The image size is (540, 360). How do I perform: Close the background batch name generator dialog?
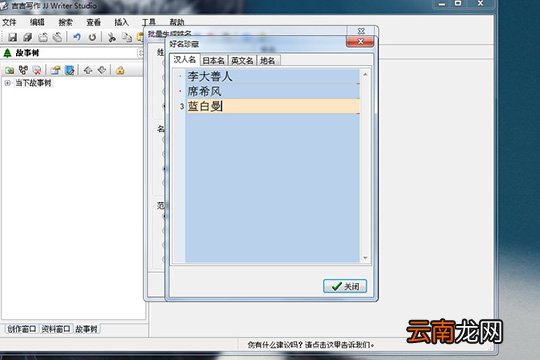tap(361, 31)
